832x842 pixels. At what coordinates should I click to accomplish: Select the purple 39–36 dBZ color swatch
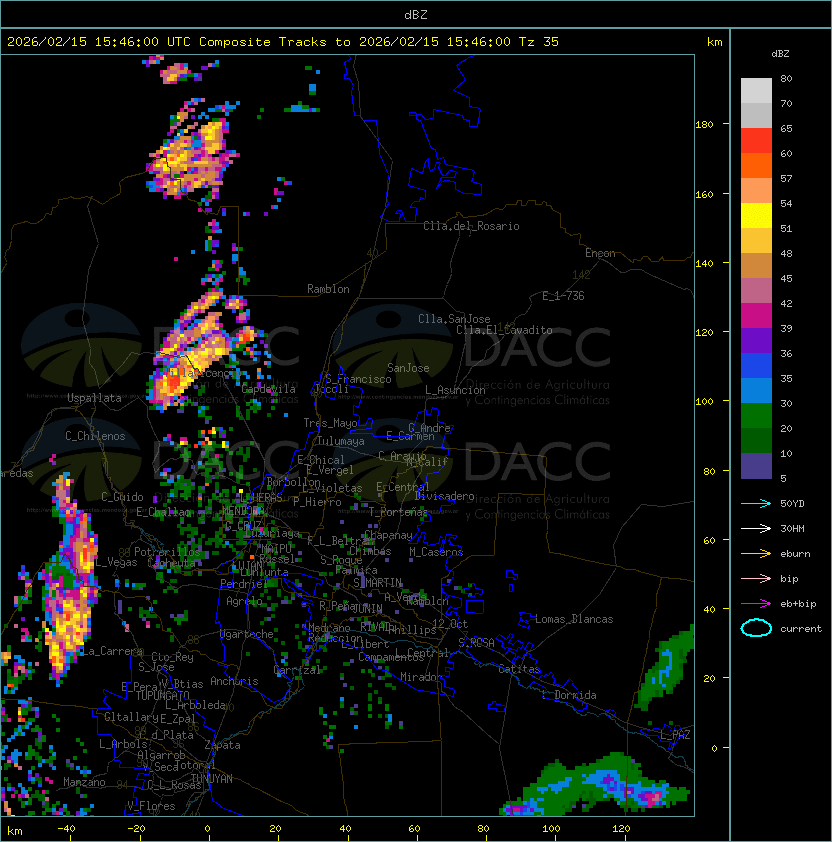[756, 340]
